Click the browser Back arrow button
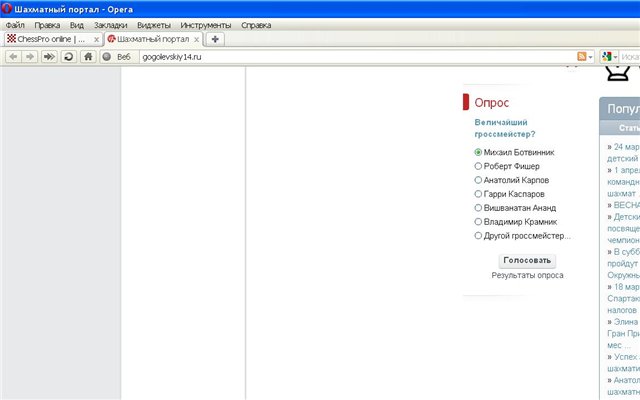The image size is (640, 400). tap(13, 57)
